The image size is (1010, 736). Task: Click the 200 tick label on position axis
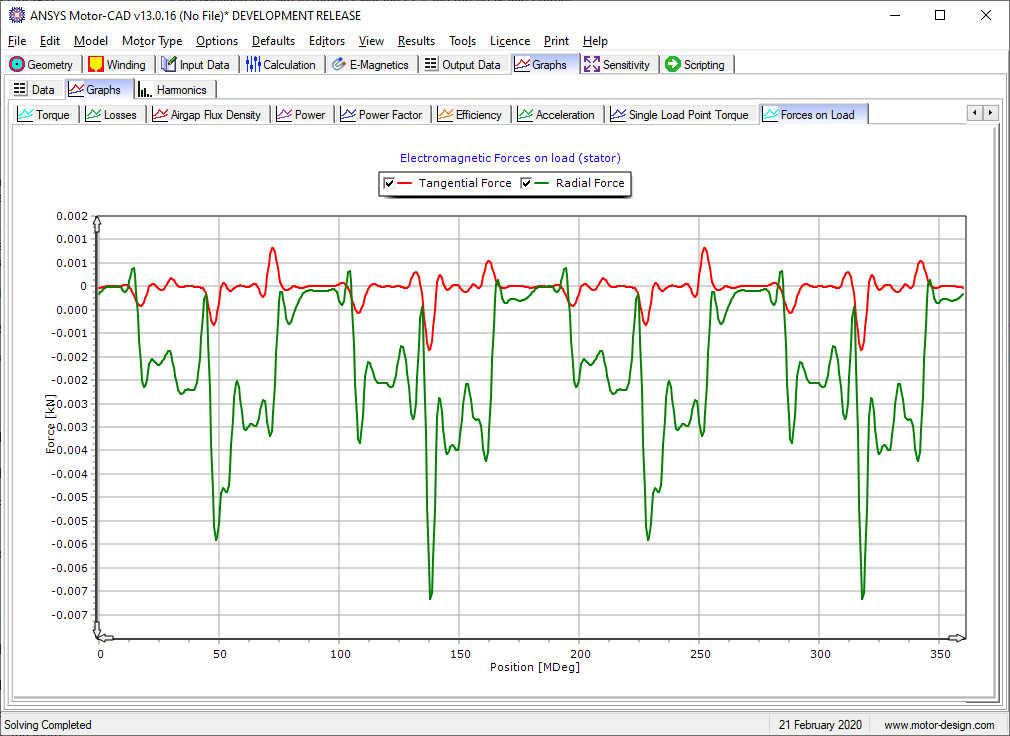point(579,654)
